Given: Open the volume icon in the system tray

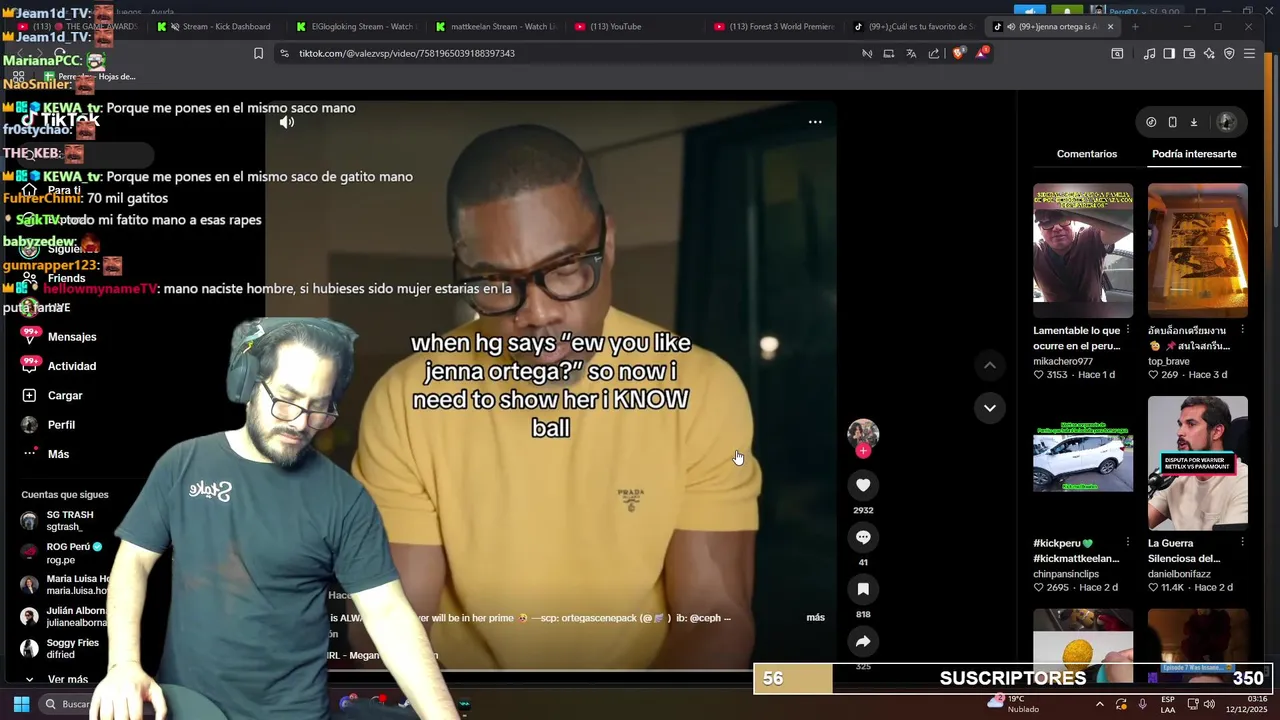Looking at the screenshot, I should (1209, 704).
